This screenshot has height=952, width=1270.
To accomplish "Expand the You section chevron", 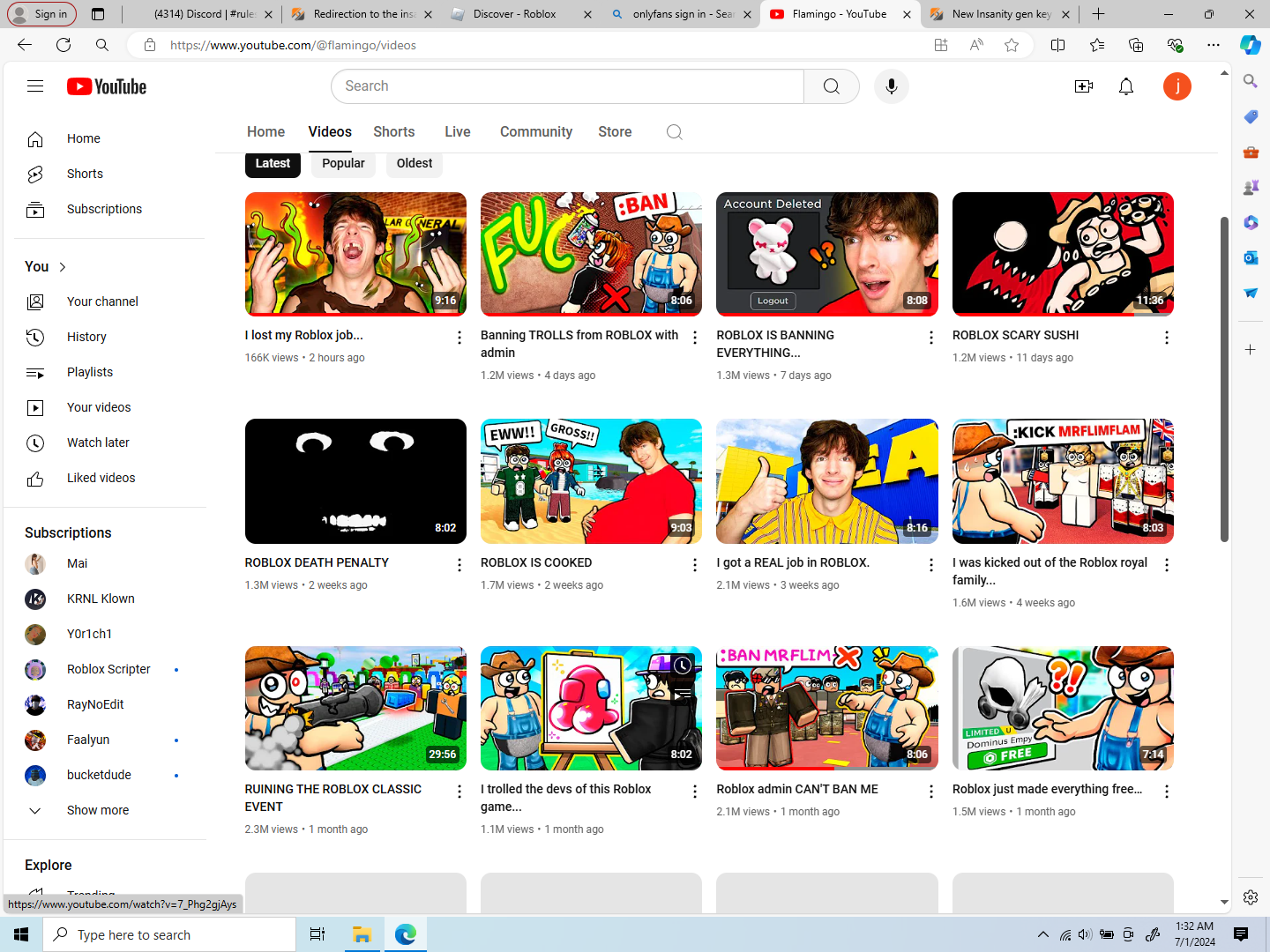I will 63,267.
